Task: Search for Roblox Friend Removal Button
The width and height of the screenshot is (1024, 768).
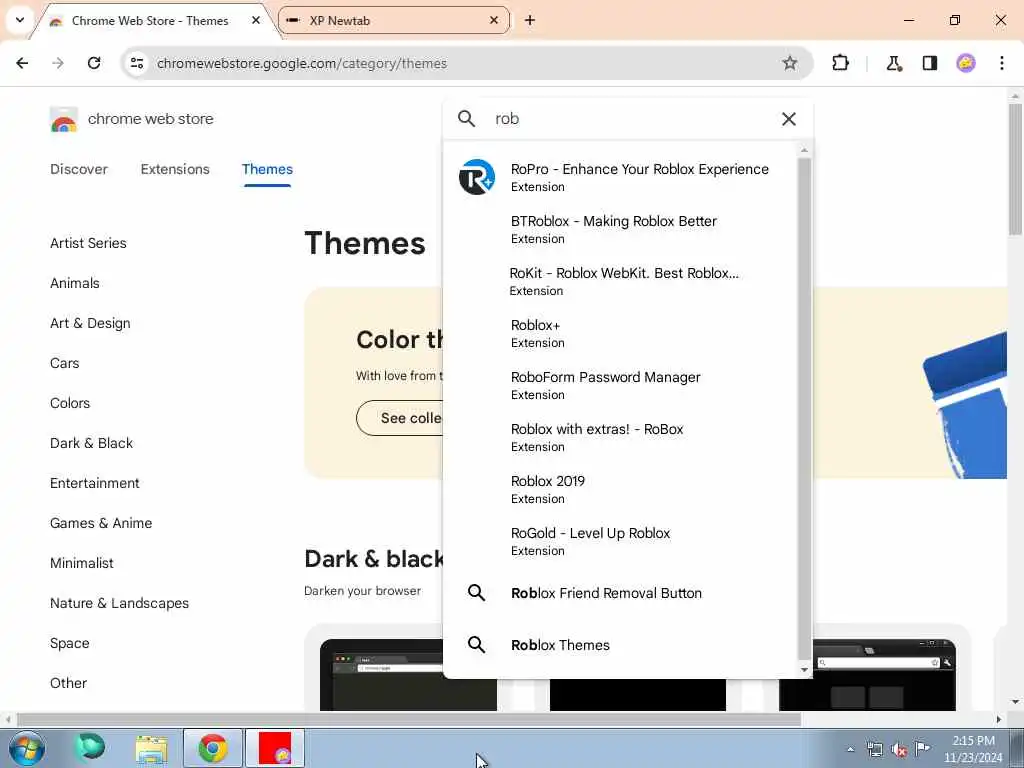Action: (x=620, y=593)
